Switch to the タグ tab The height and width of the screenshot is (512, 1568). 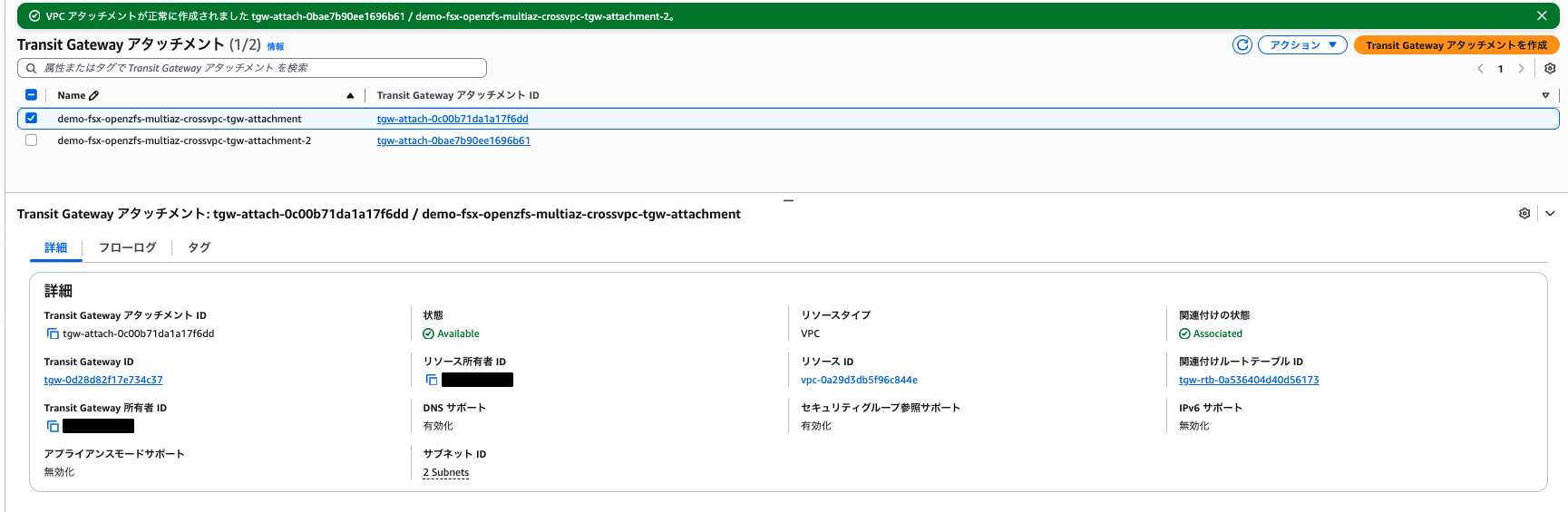pyautogui.click(x=199, y=247)
